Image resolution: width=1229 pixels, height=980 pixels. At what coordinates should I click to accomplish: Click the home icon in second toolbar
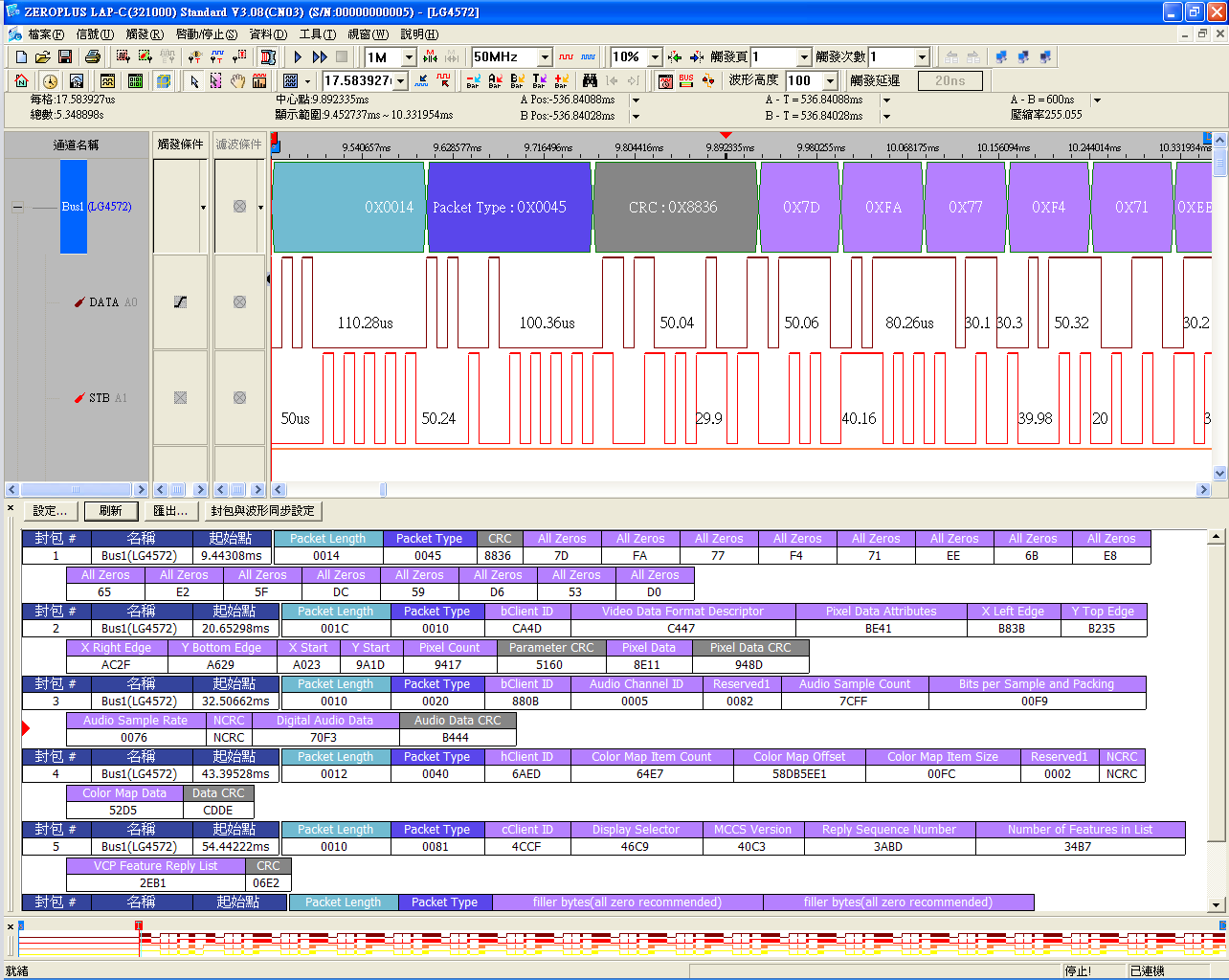coord(21,81)
